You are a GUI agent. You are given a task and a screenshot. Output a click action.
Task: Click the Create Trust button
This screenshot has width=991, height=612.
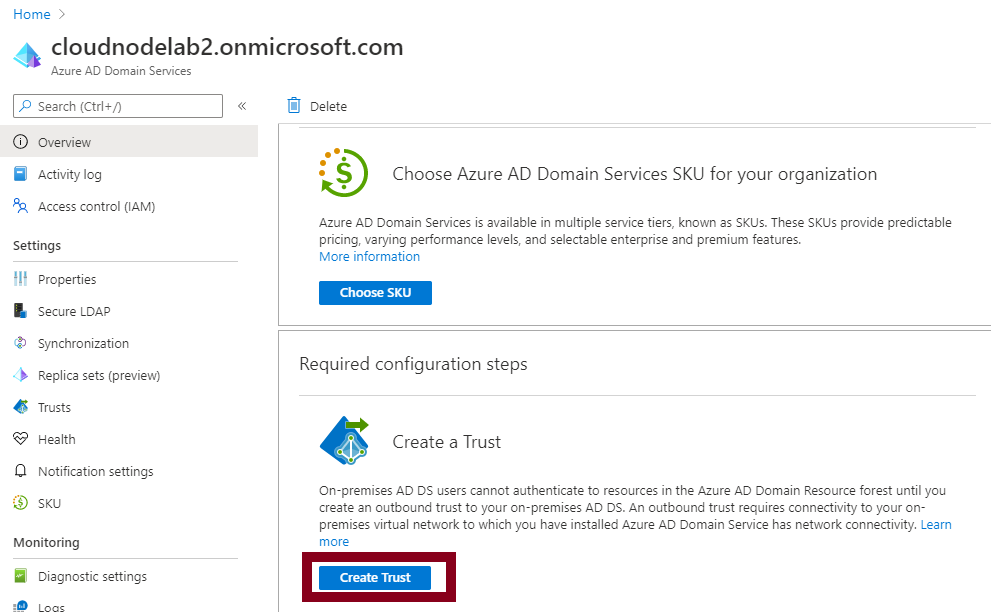click(375, 577)
